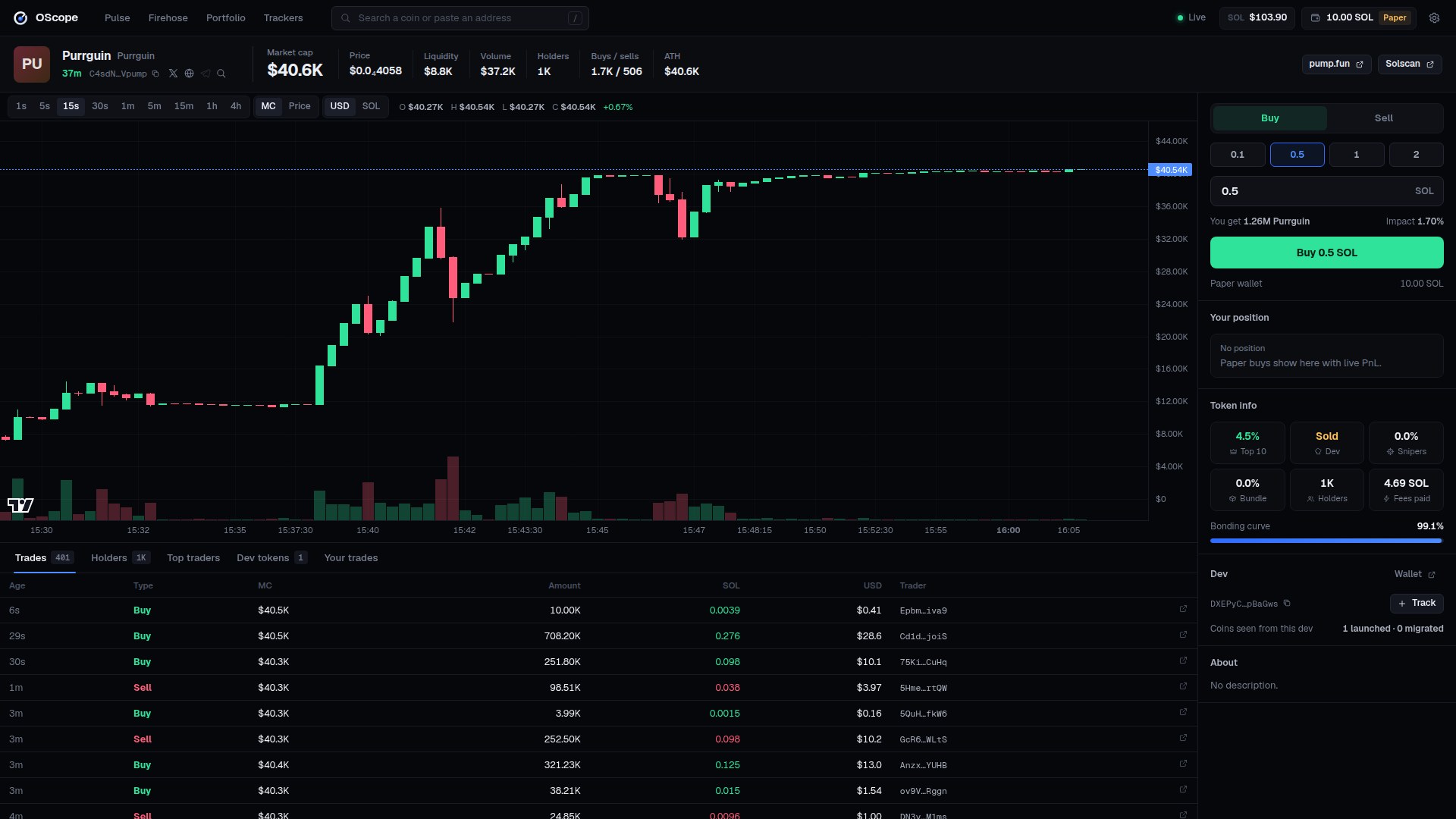Viewport: 1456px width, 819px height.
Task: Open the token's website globe icon
Action: tap(189, 74)
